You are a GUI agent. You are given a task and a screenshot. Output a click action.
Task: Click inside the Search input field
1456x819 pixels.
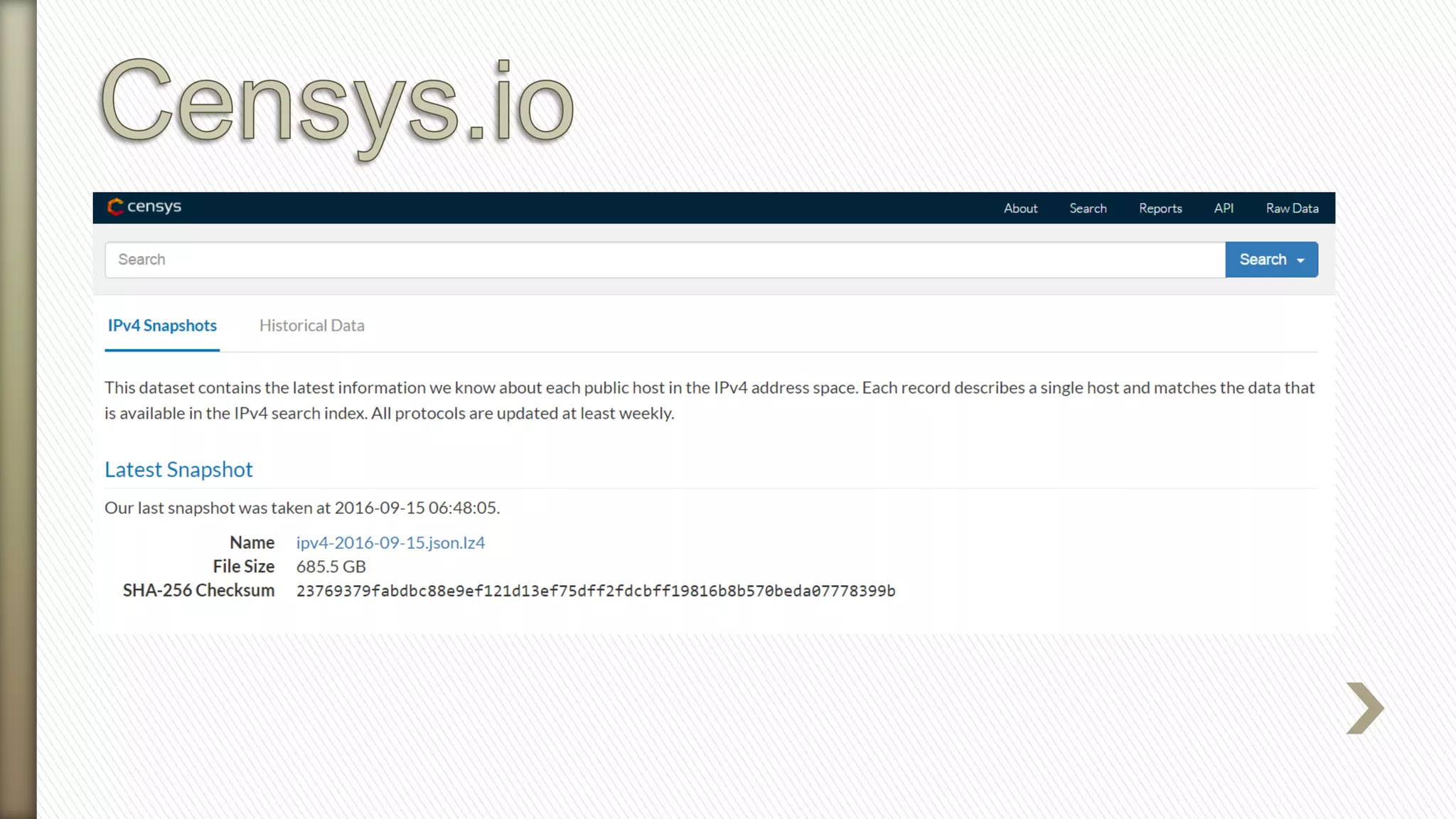click(x=664, y=259)
